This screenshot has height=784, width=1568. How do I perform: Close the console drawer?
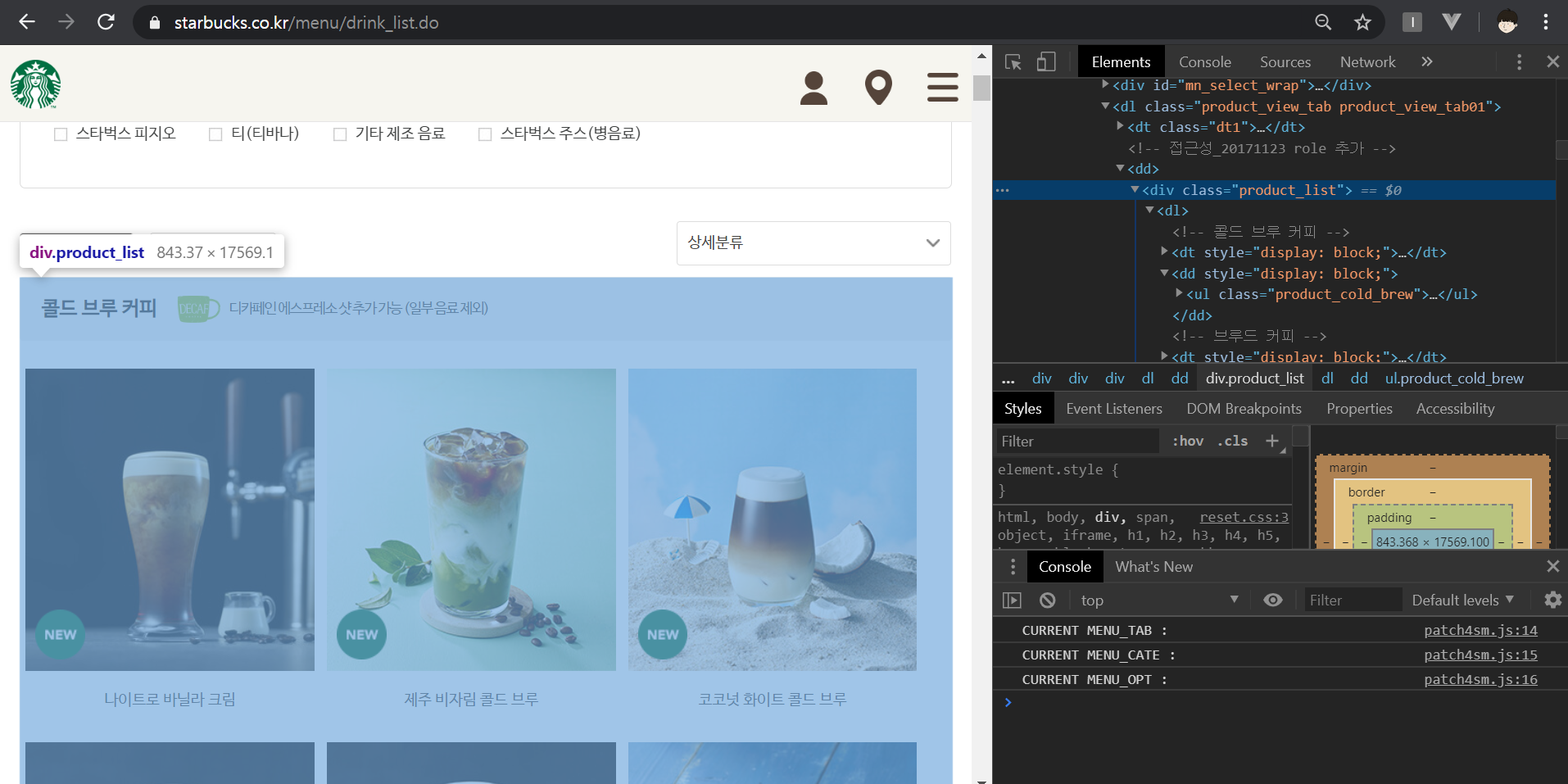[1552, 566]
